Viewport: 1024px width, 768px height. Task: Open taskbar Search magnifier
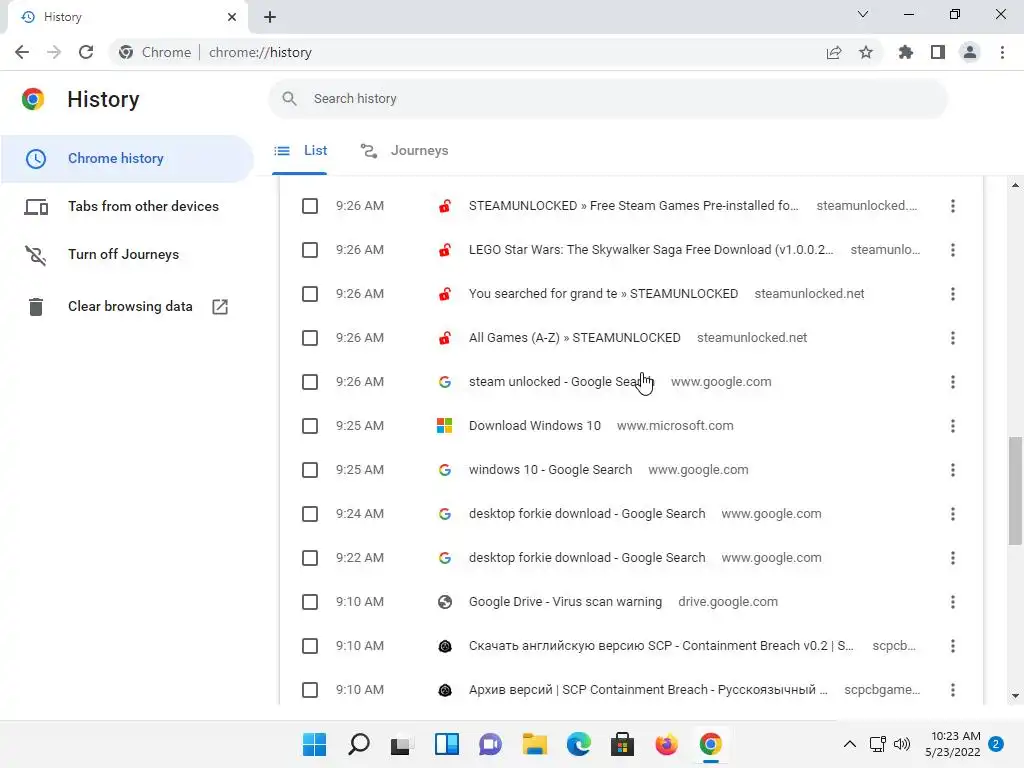[359, 744]
